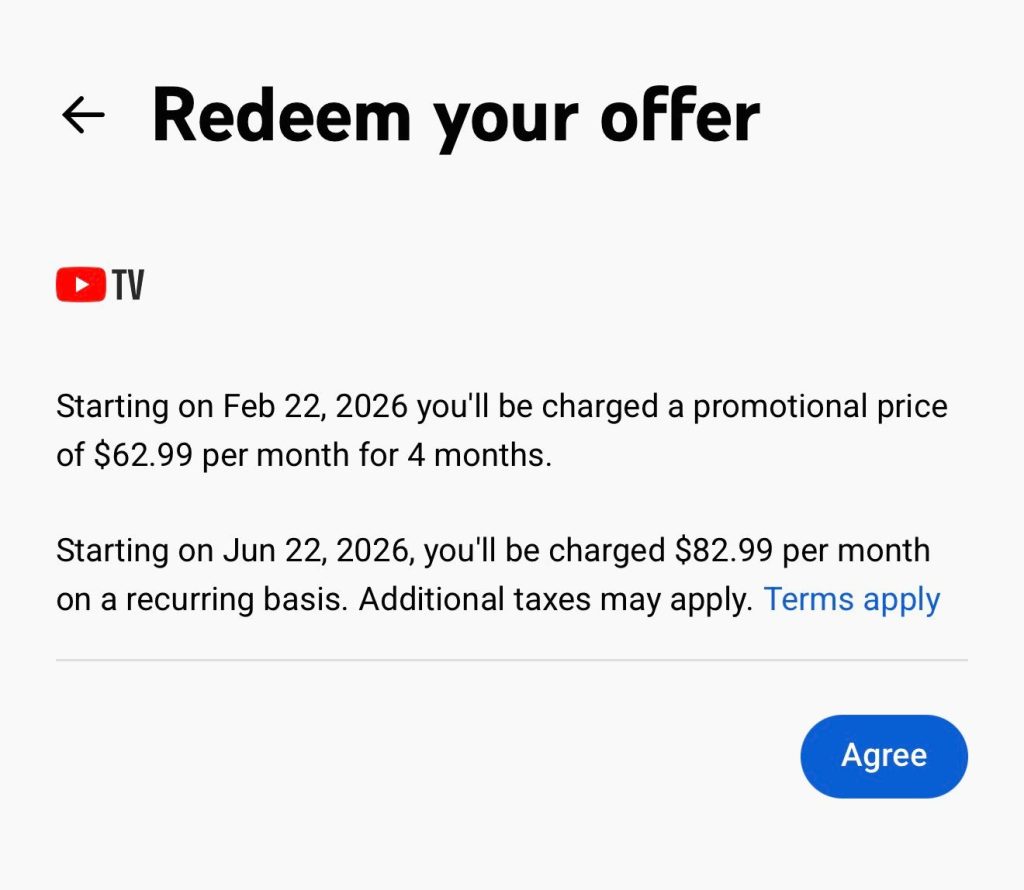
Task: Click the Feb 22, 2026 start date
Action: coord(316,407)
